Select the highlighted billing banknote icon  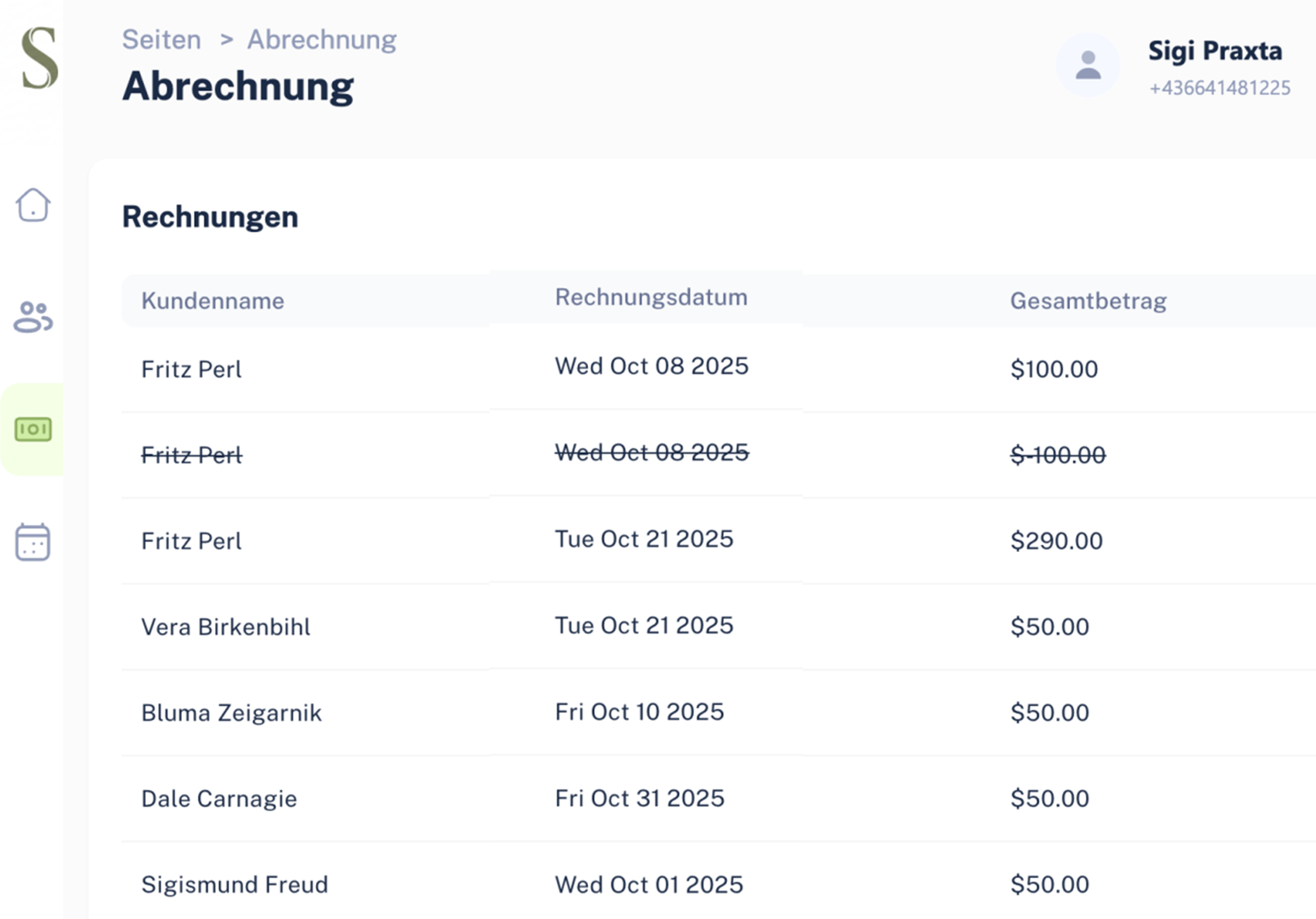32,430
